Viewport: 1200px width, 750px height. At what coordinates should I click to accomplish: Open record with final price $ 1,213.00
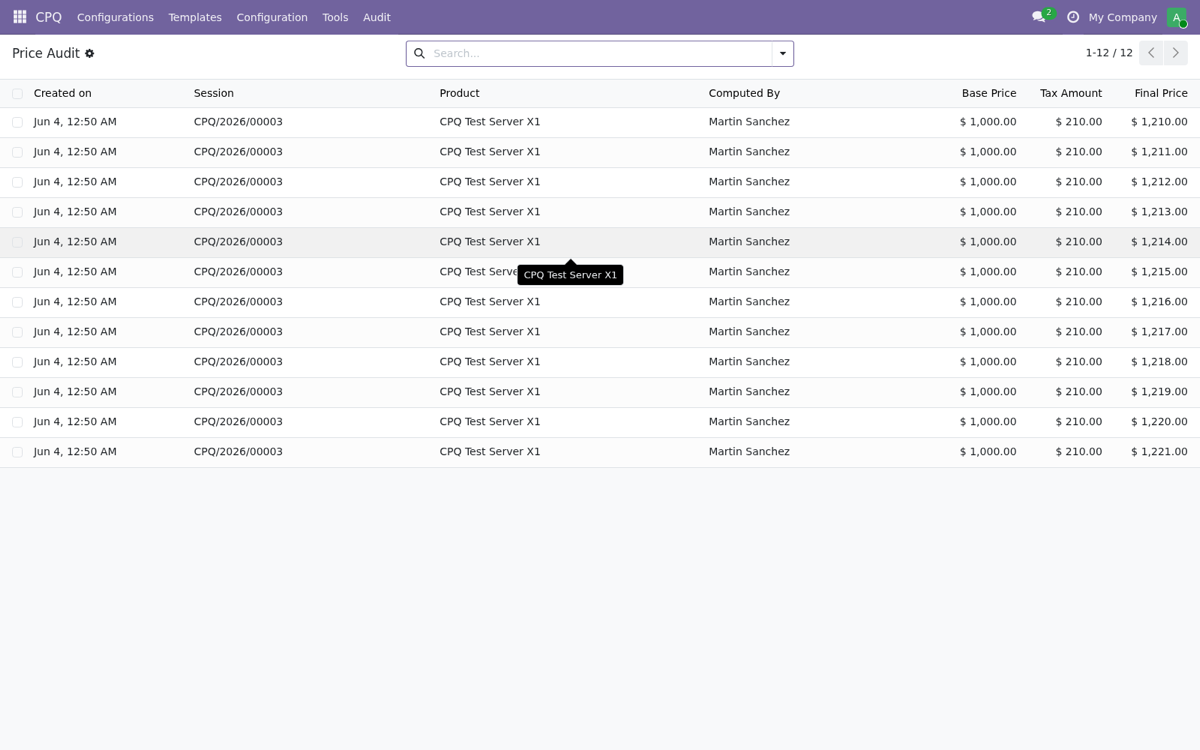tap(600, 212)
